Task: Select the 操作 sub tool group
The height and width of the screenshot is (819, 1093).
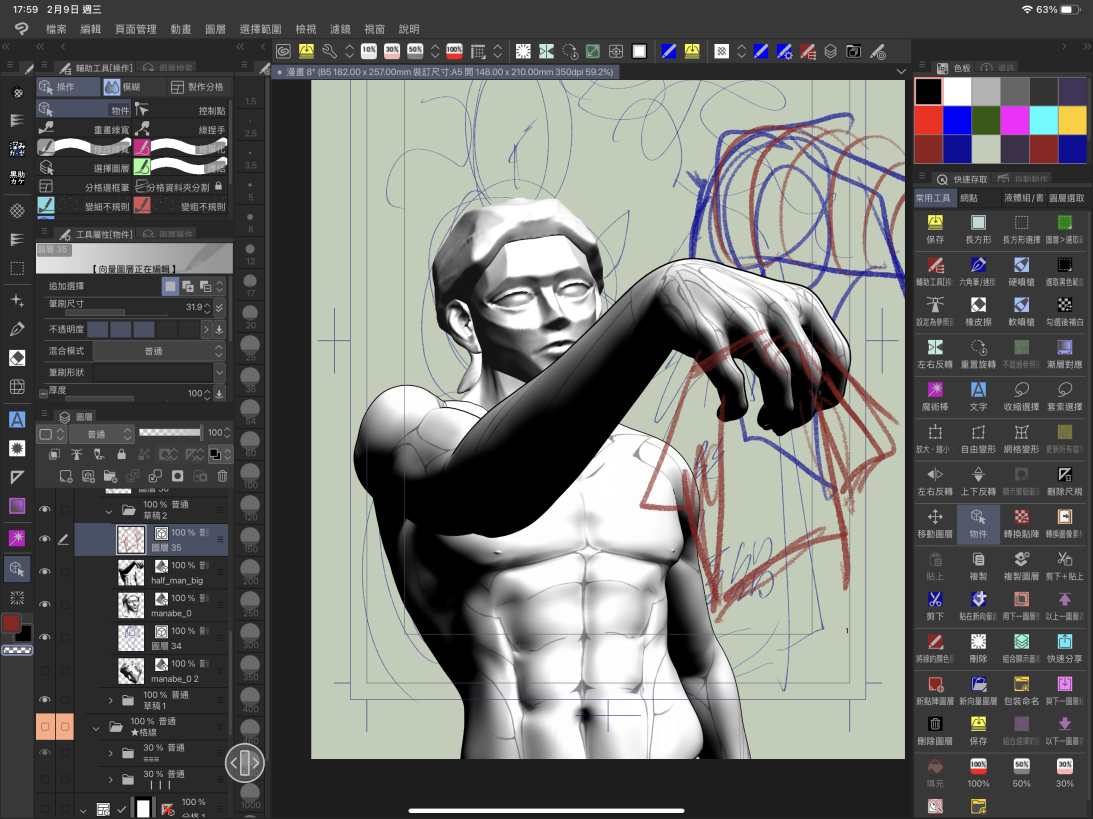Action: coord(68,86)
